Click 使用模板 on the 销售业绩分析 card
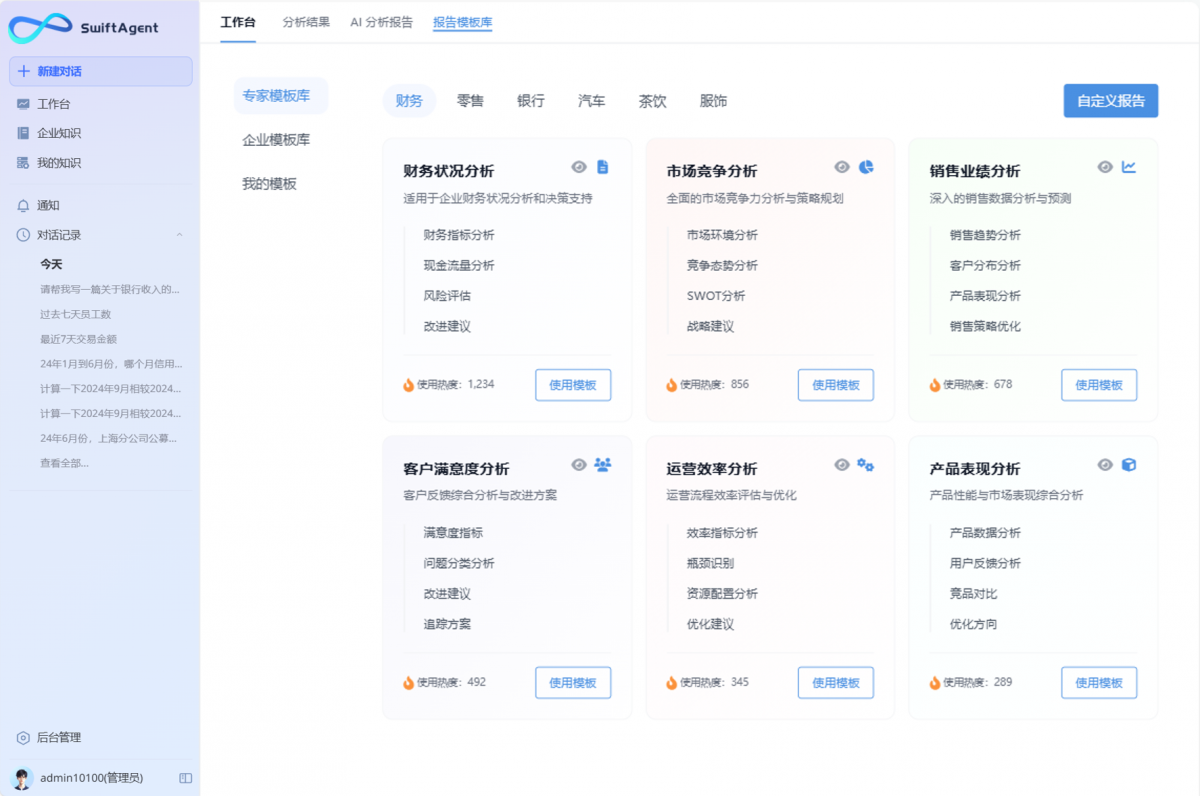Image resolution: width=1200 pixels, height=796 pixels. coord(1098,384)
